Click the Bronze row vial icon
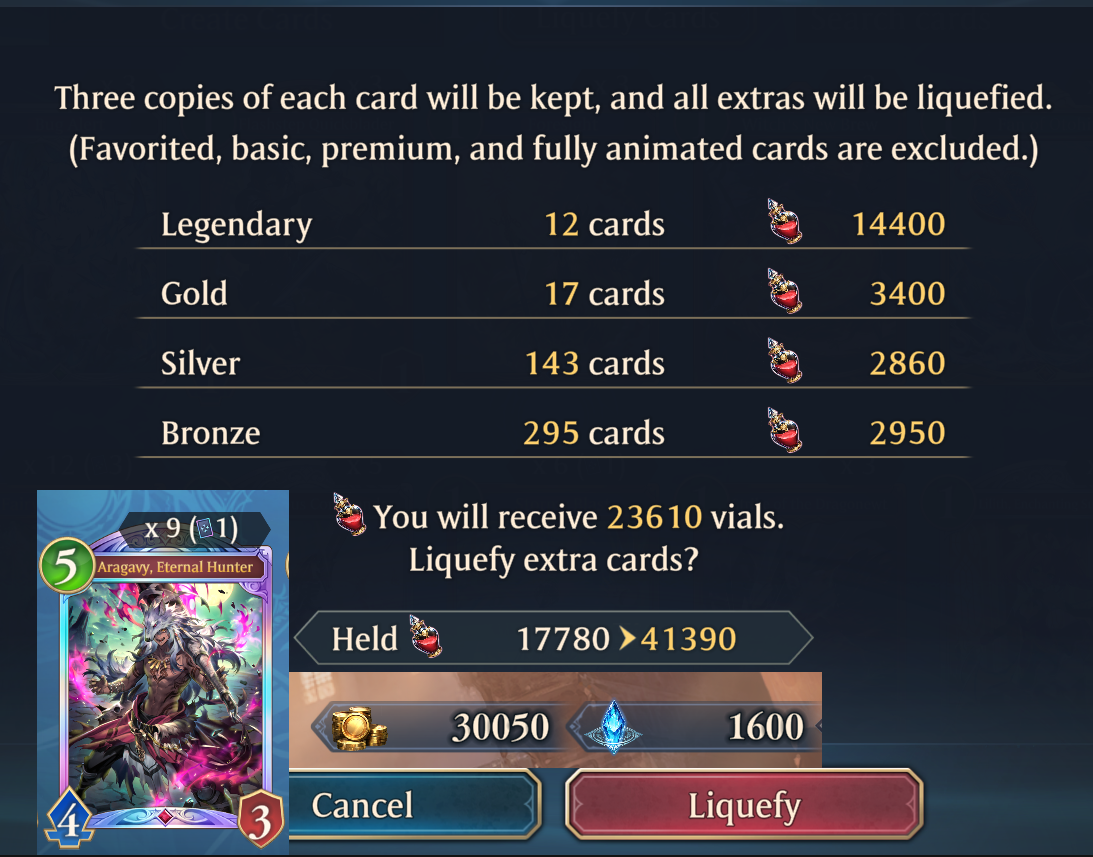Image resolution: width=1093 pixels, height=857 pixels. click(784, 431)
